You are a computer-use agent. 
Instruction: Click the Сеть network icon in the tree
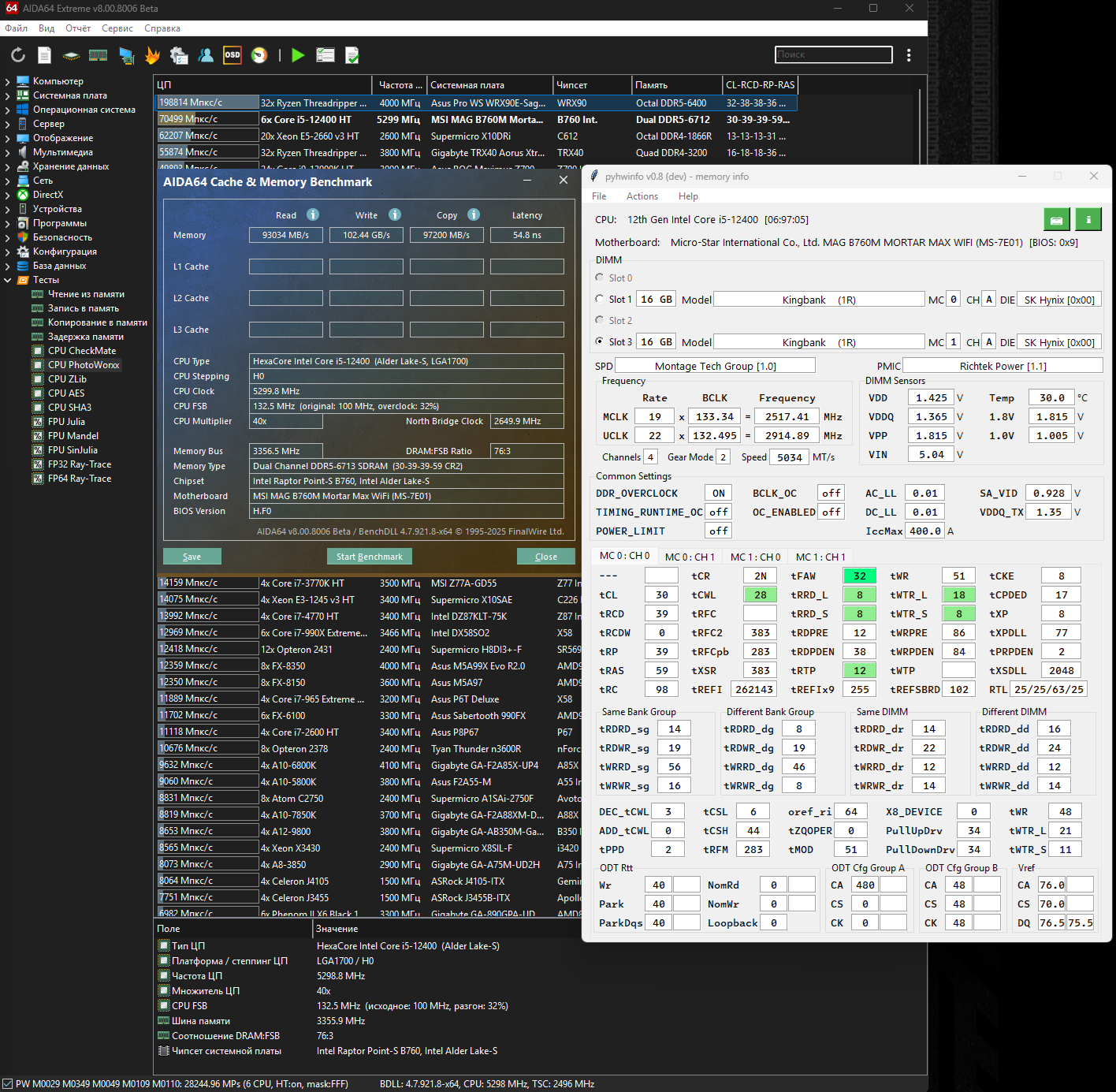24,181
